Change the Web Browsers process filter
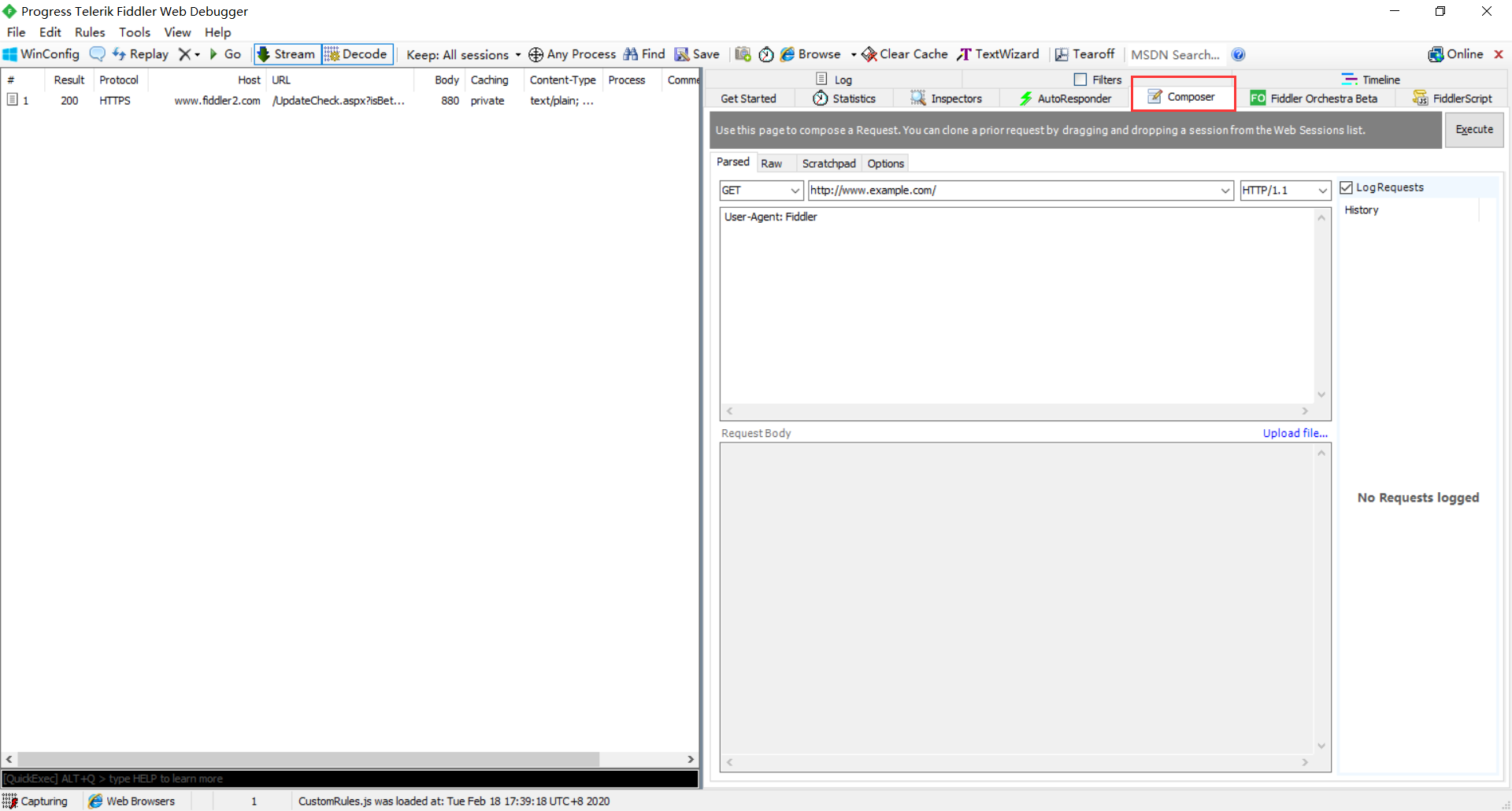The image size is (1512, 811). point(132,801)
